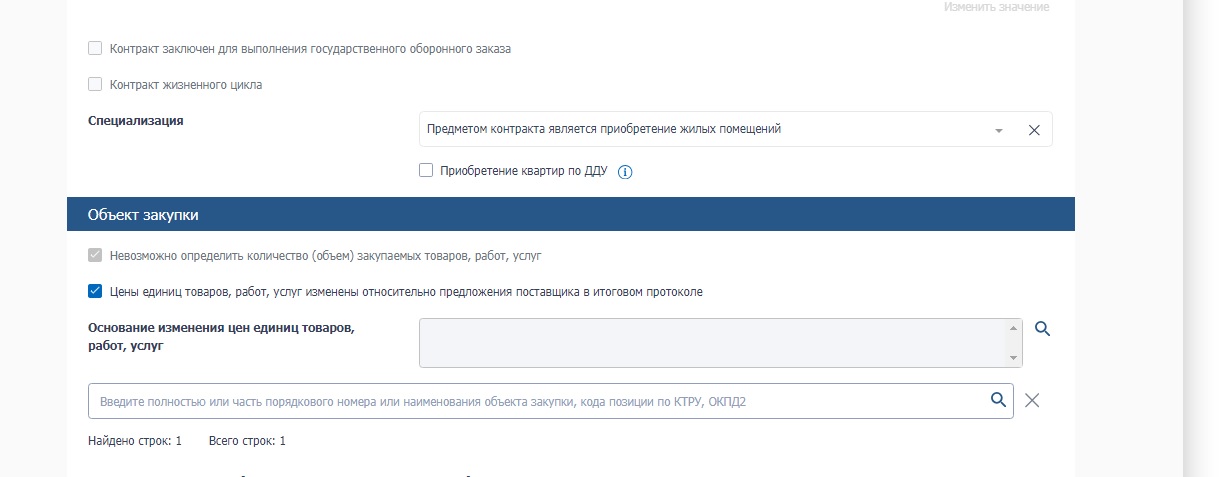Click the Найдено строк: 1 counter text
1229x477 pixels.
click(135, 441)
